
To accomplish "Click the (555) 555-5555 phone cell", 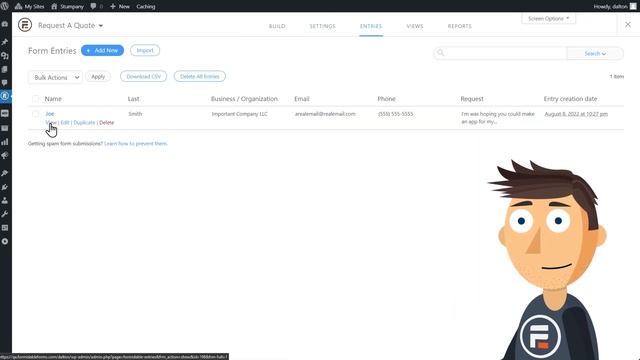I will 396,114.
